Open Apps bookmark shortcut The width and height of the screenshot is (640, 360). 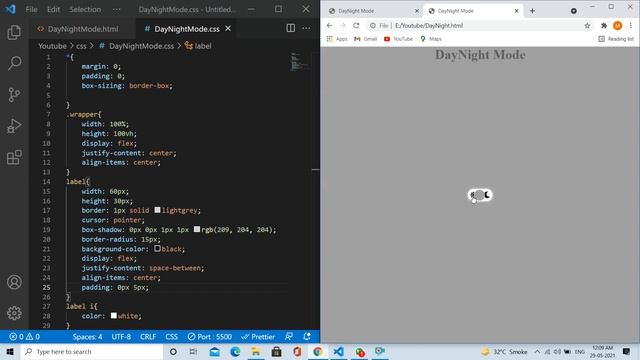click(x=337, y=39)
